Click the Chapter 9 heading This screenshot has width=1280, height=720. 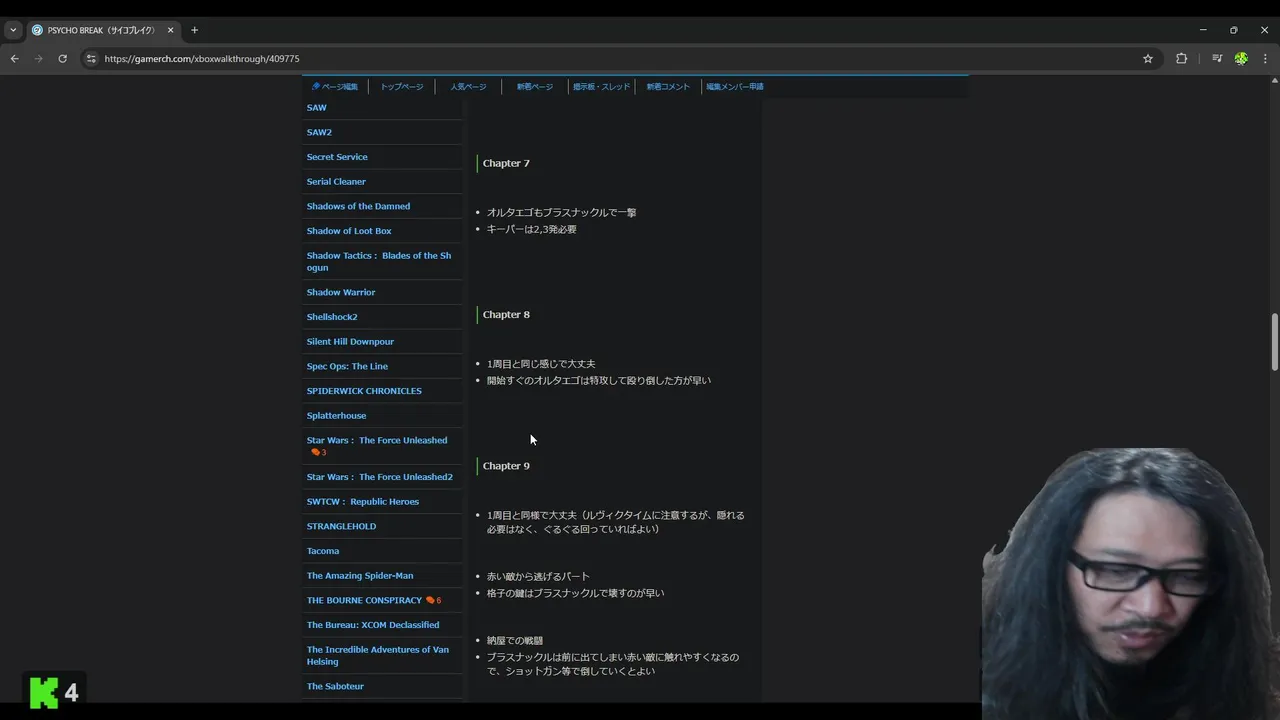(506, 466)
